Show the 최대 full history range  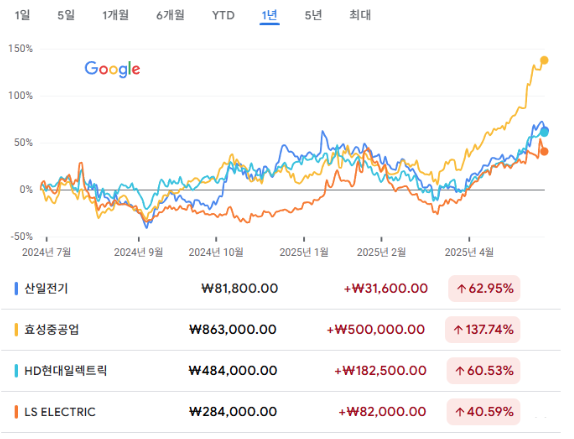[360, 15]
